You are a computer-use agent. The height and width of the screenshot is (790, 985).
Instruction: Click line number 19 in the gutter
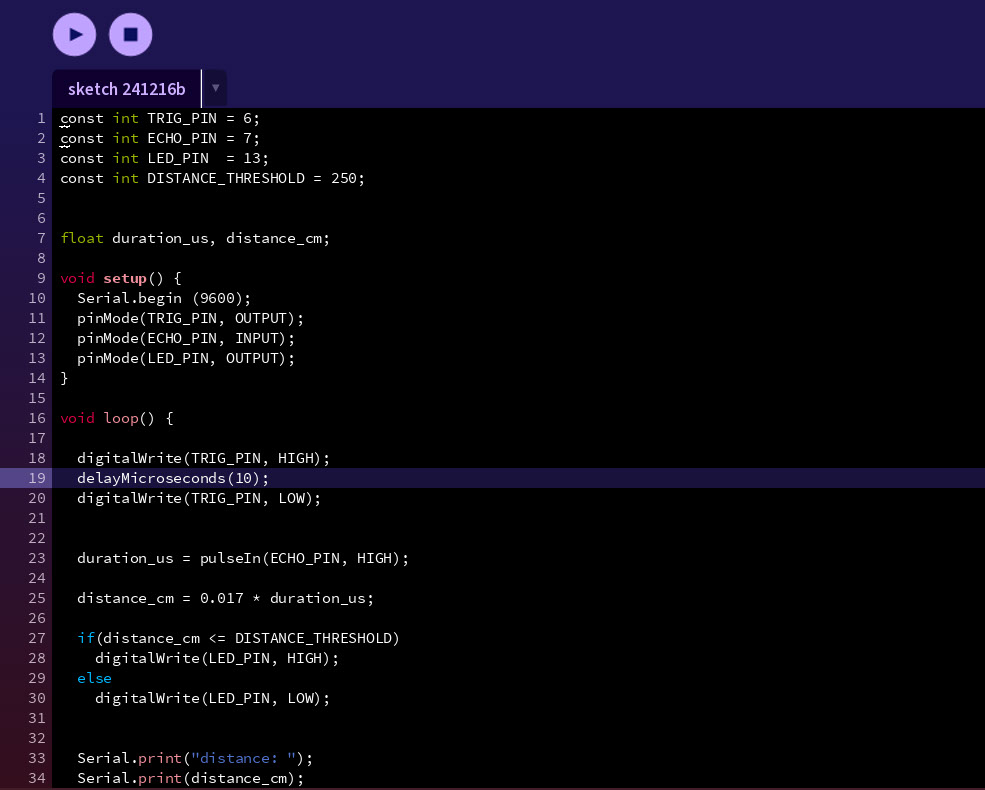pyautogui.click(x=37, y=479)
